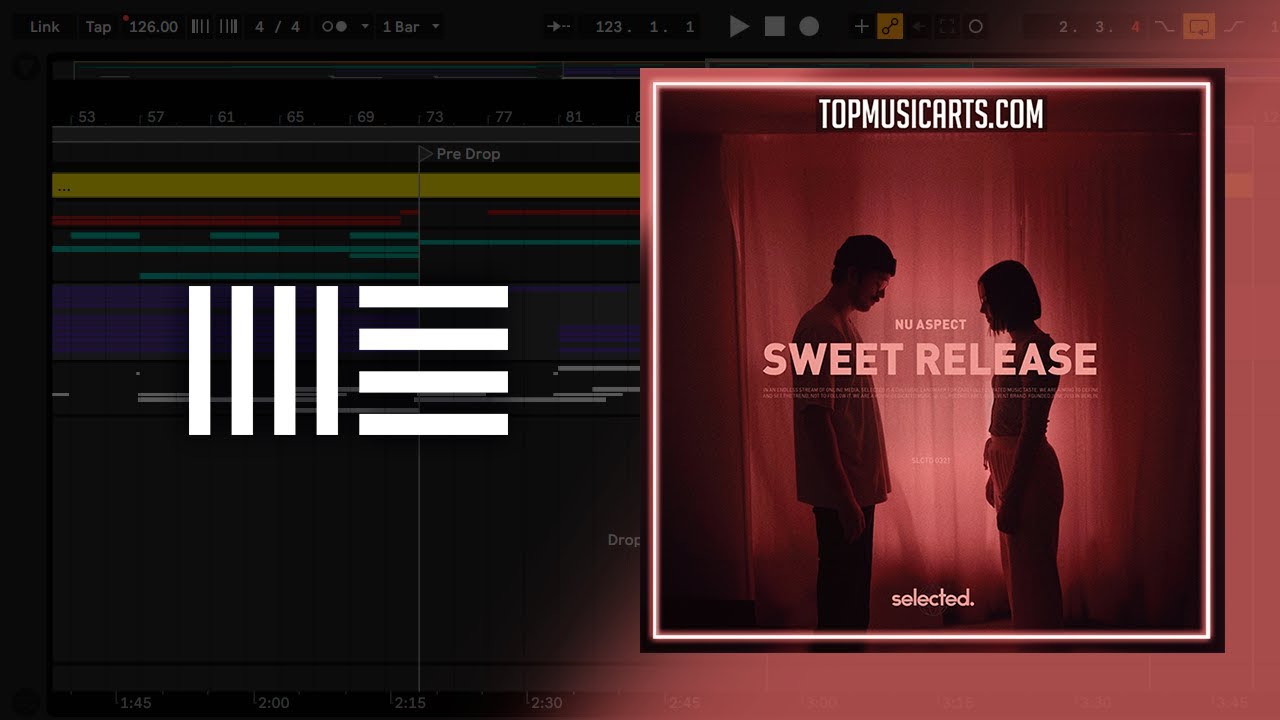This screenshot has width=1280, height=720.
Task: Jump to the Pre Drop locator
Action: 460,154
